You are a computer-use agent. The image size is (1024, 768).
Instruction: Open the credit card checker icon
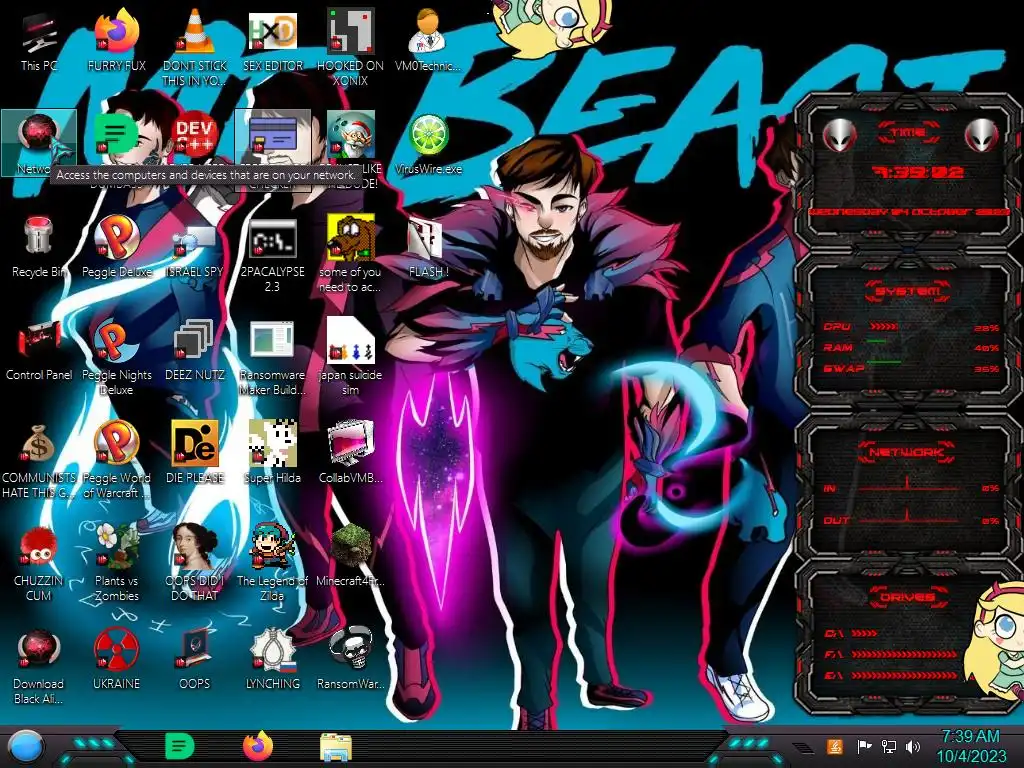(272, 135)
